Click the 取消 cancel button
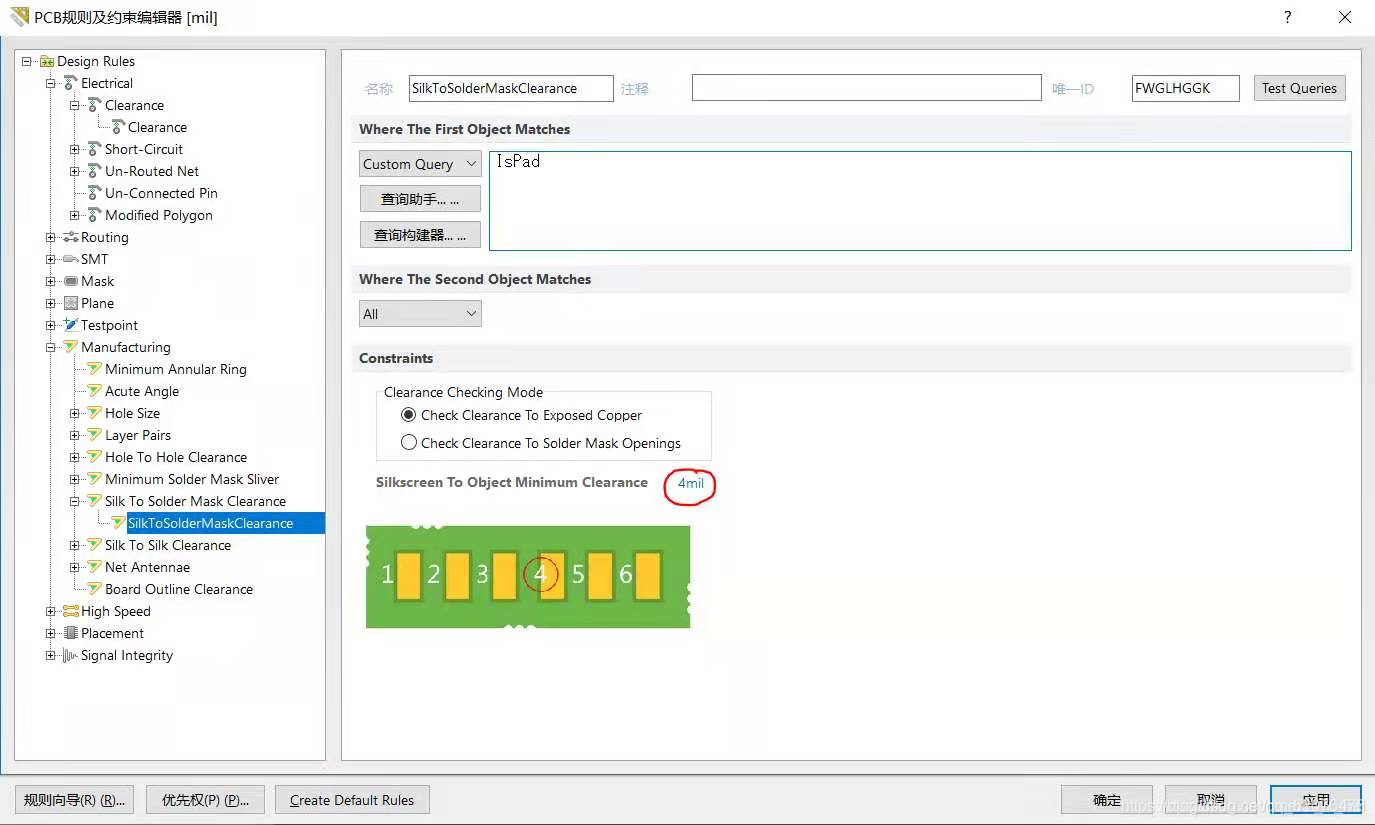 1211,800
